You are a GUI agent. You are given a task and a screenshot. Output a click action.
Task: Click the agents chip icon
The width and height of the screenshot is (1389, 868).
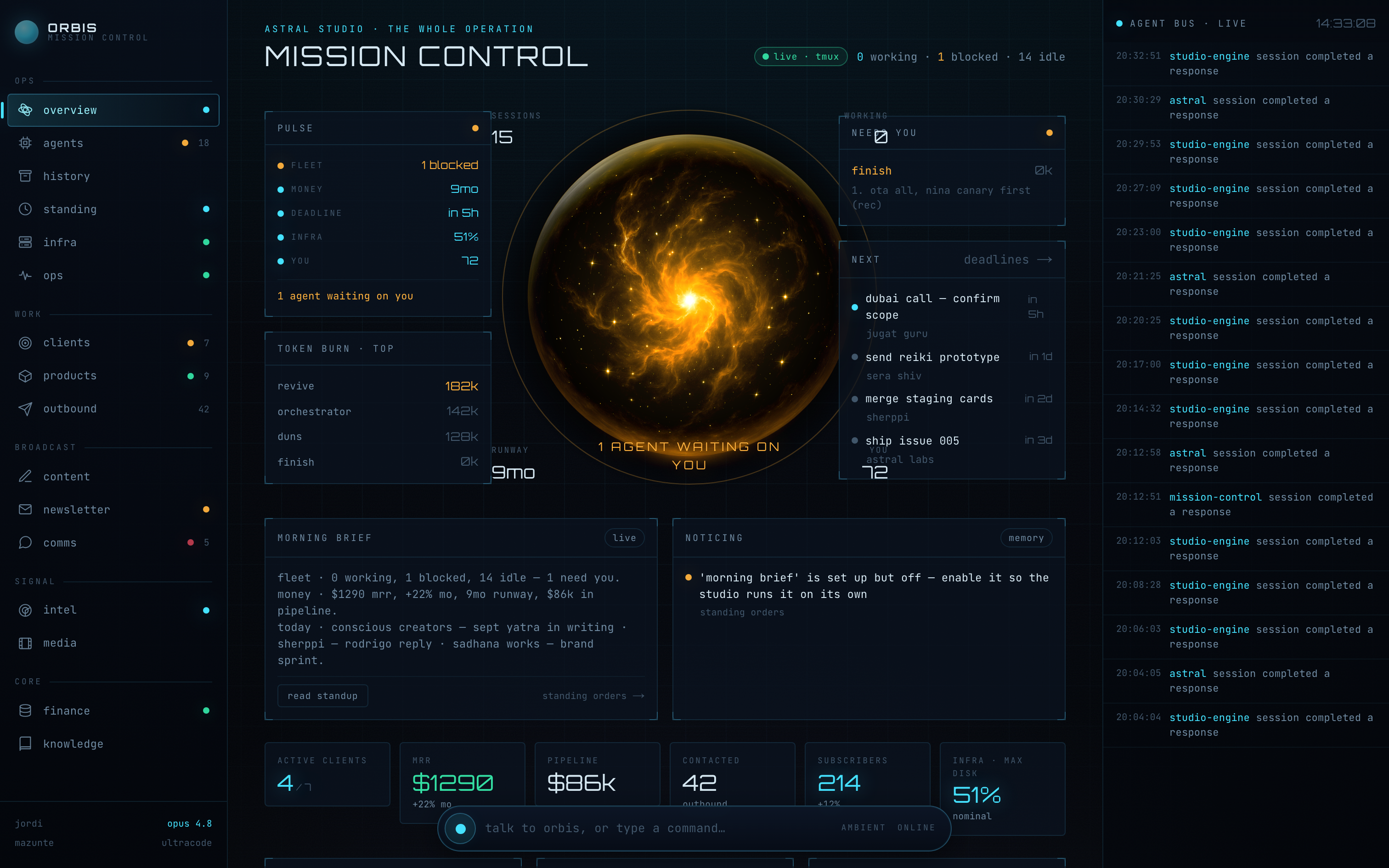coord(25,143)
